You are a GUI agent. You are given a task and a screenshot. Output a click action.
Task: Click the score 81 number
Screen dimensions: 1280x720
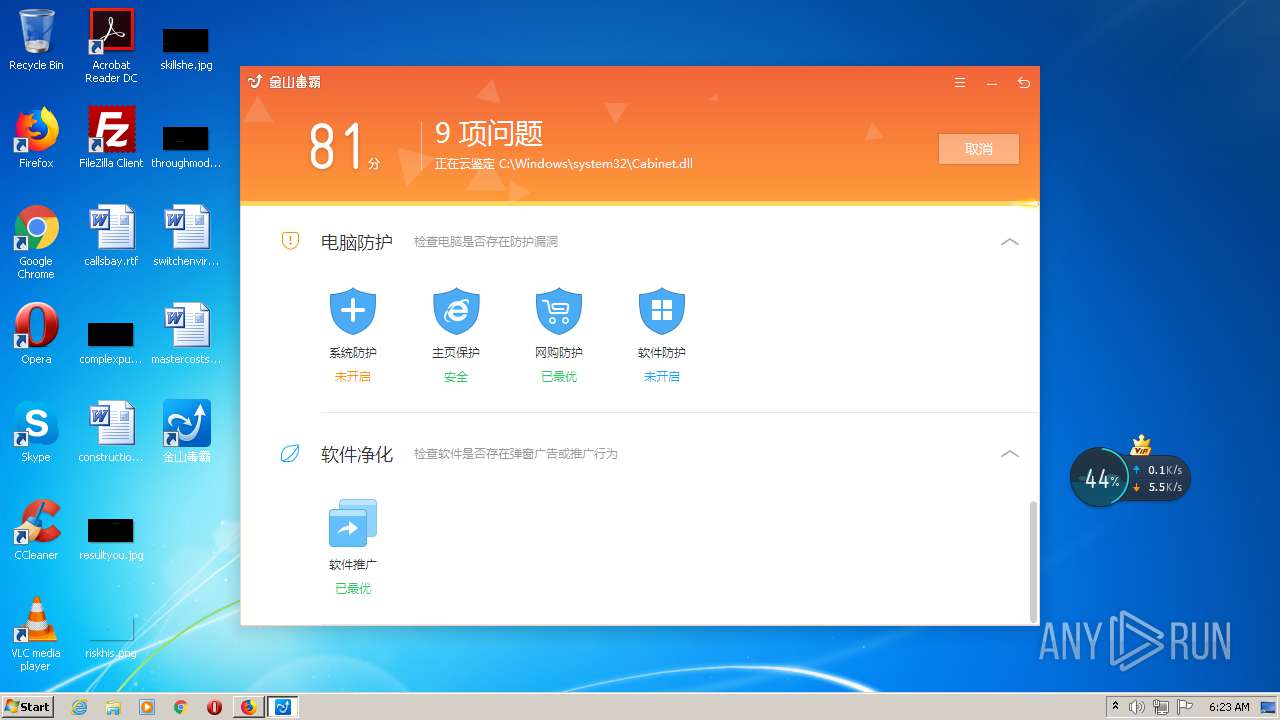335,148
